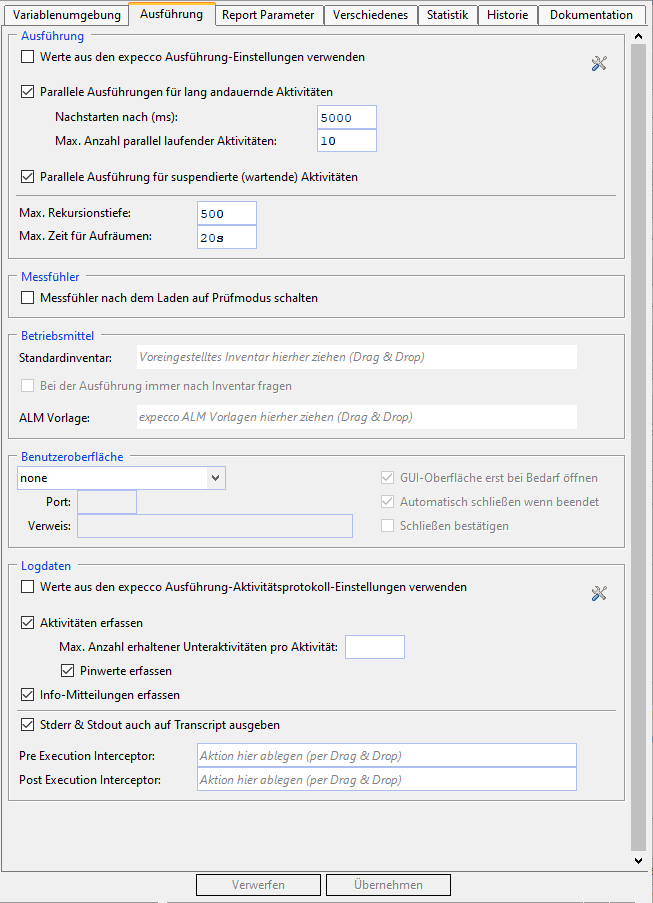Open the Report Parameter tab
This screenshot has height=903, width=653.
(x=269, y=15)
